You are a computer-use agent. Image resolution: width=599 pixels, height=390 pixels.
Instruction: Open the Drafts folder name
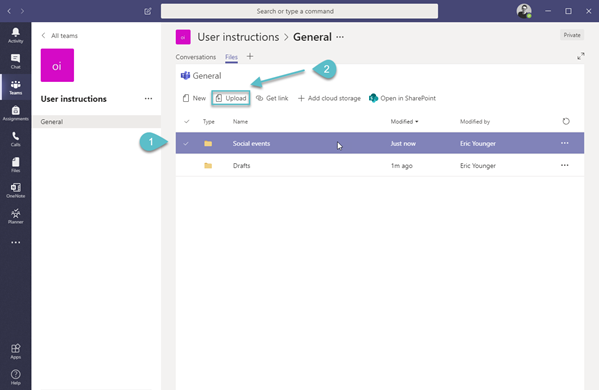pyautogui.click(x=241, y=166)
